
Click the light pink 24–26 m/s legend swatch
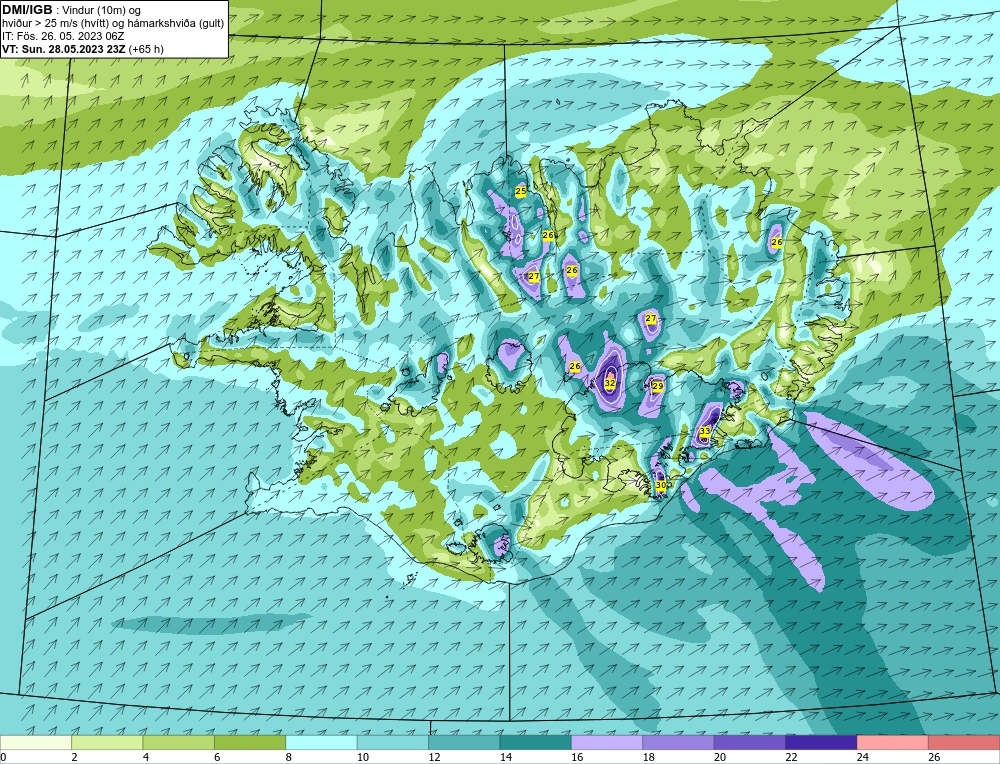[893, 742]
